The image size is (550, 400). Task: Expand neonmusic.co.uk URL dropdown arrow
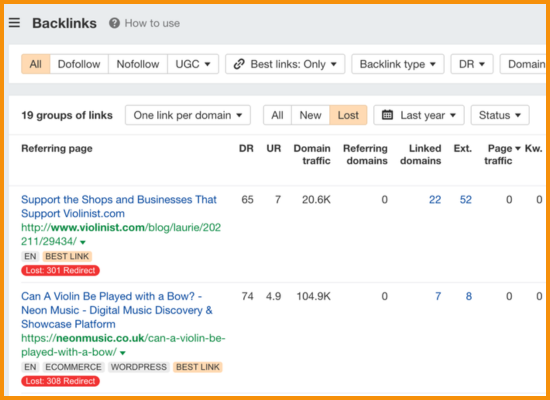pos(123,353)
